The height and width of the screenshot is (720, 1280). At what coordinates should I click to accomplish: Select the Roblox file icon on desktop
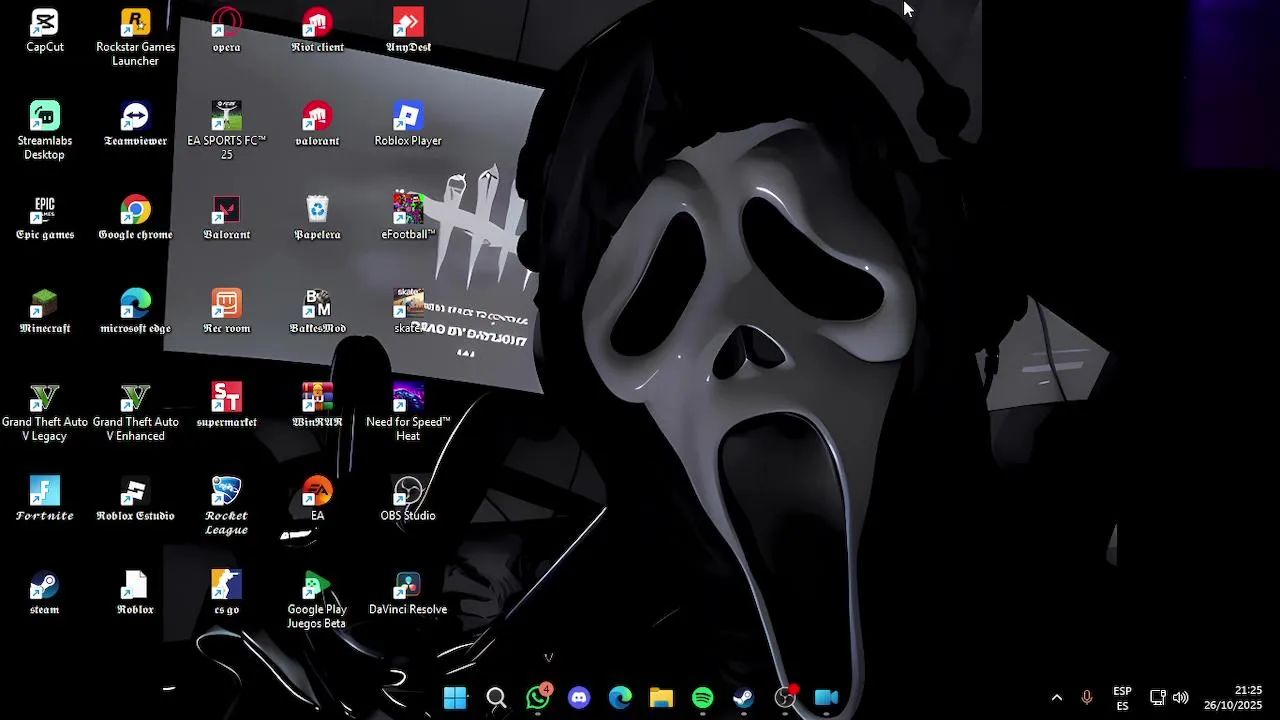pyautogui.click(x=135, y=594)
